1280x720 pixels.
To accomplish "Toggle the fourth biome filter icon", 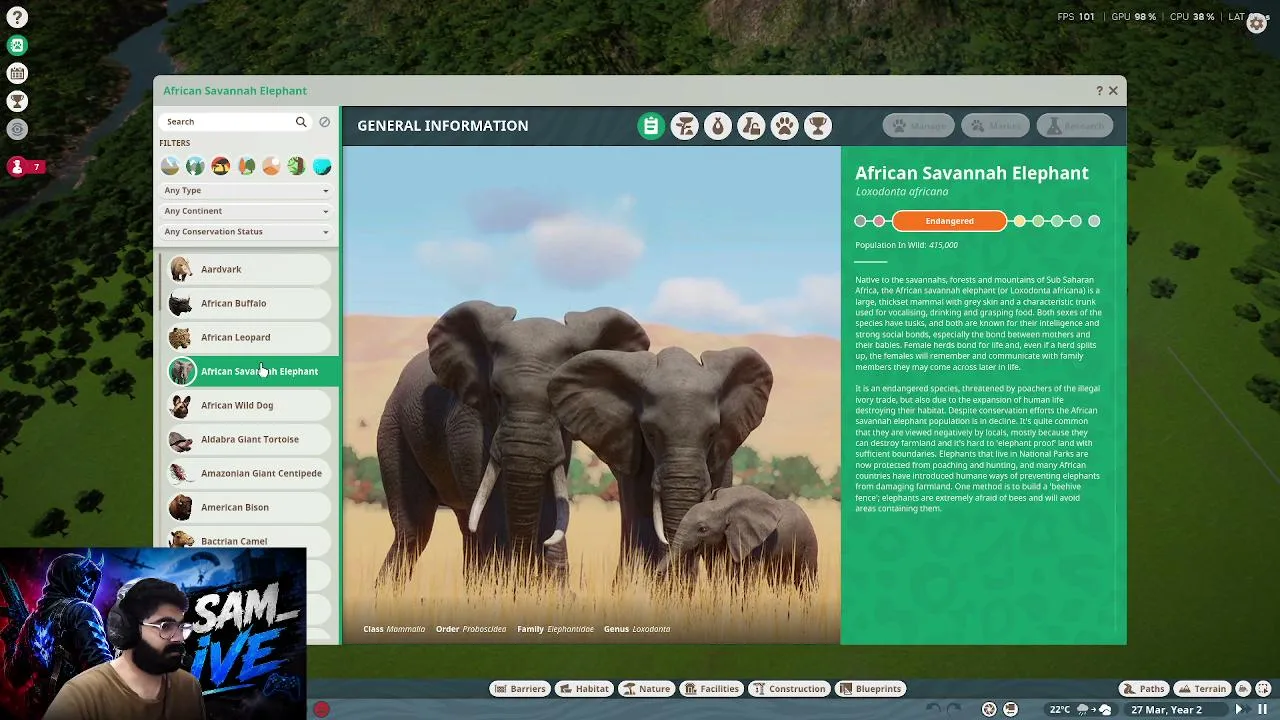I will pos(246,166).
